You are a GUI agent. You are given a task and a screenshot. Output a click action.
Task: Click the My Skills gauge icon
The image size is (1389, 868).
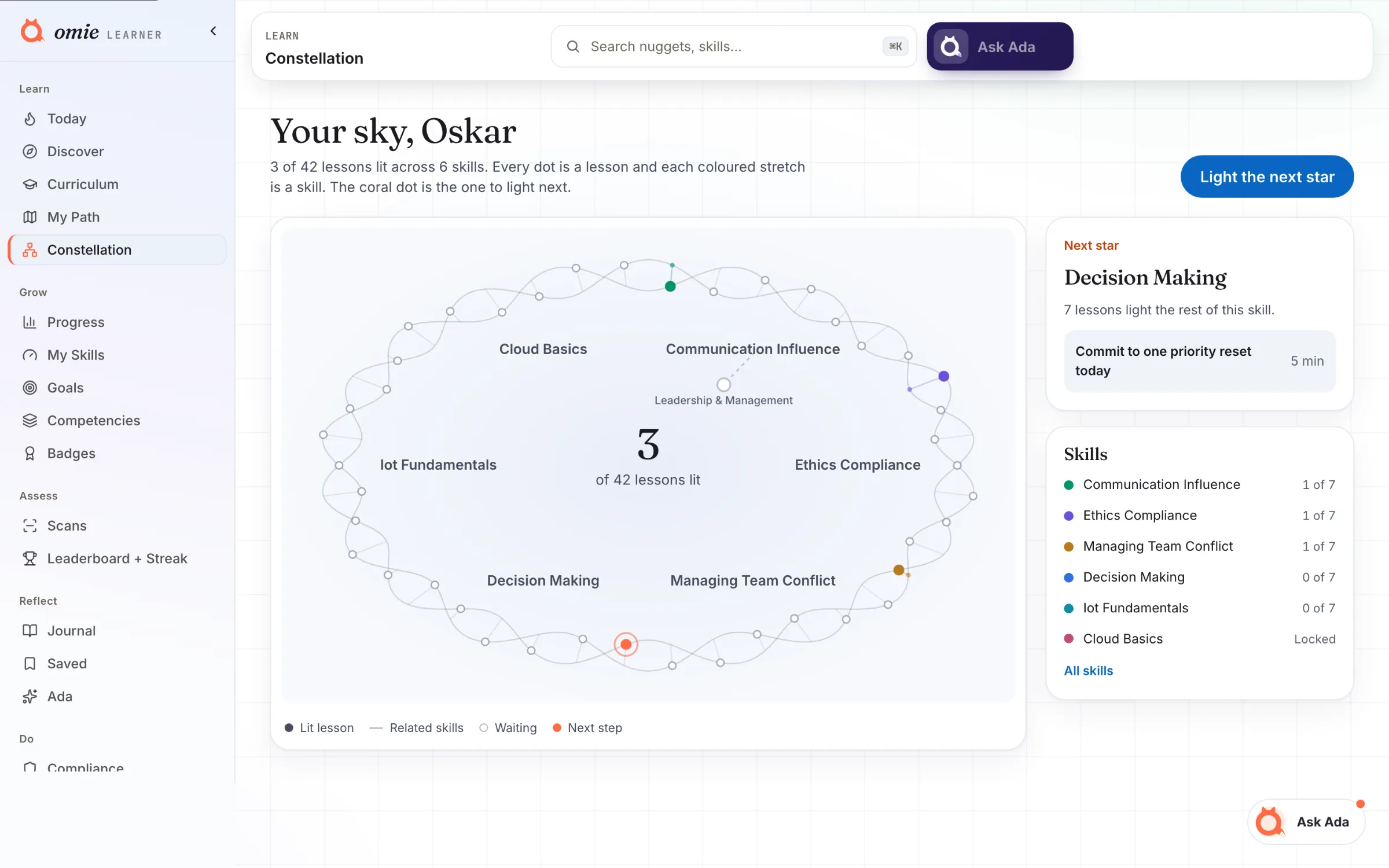point(30,355)
